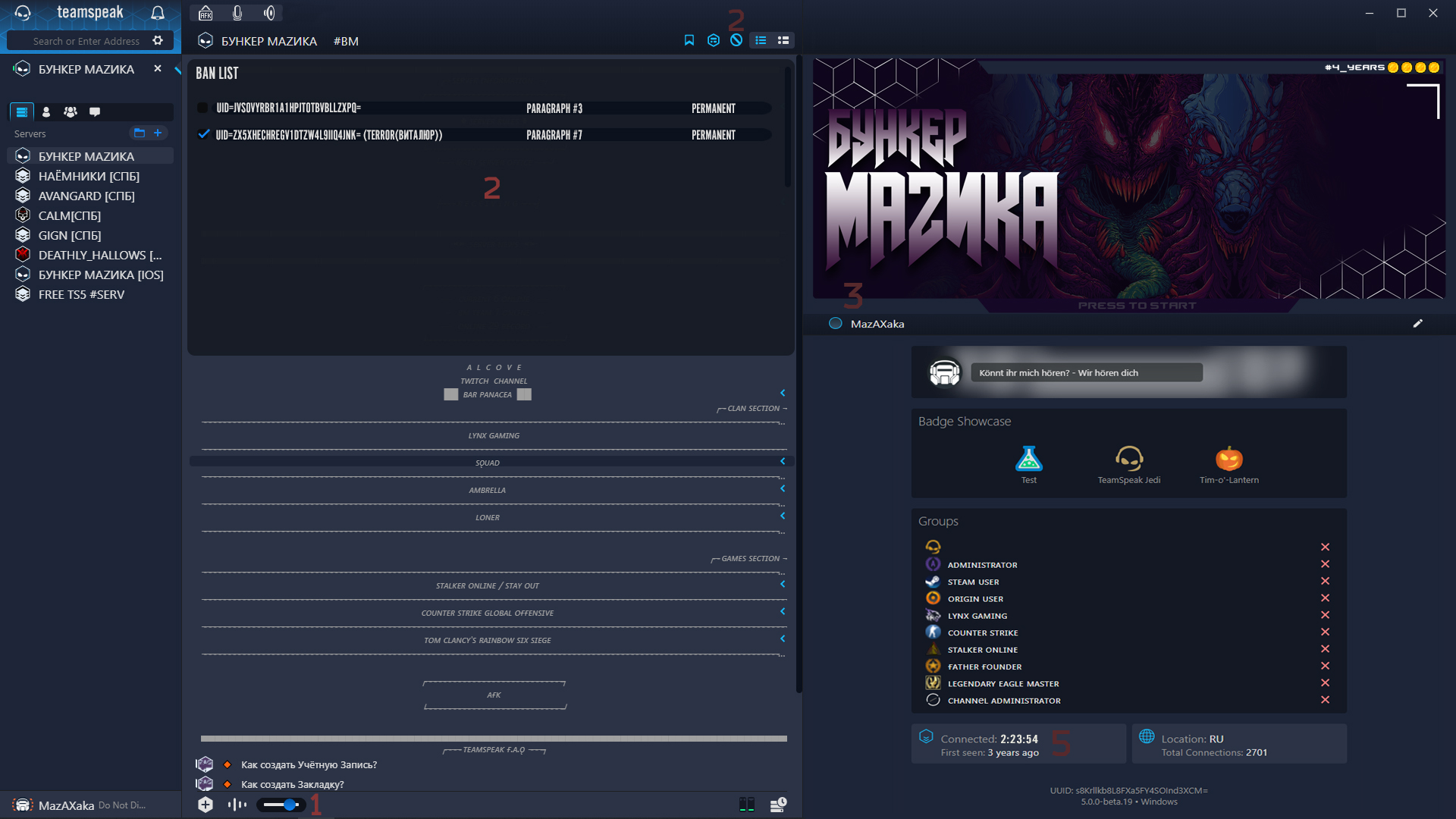This screenshot has width=1456, height=819.
Task: Remove the ADMINISTRATOR group with the X button
Action: 1326,563
